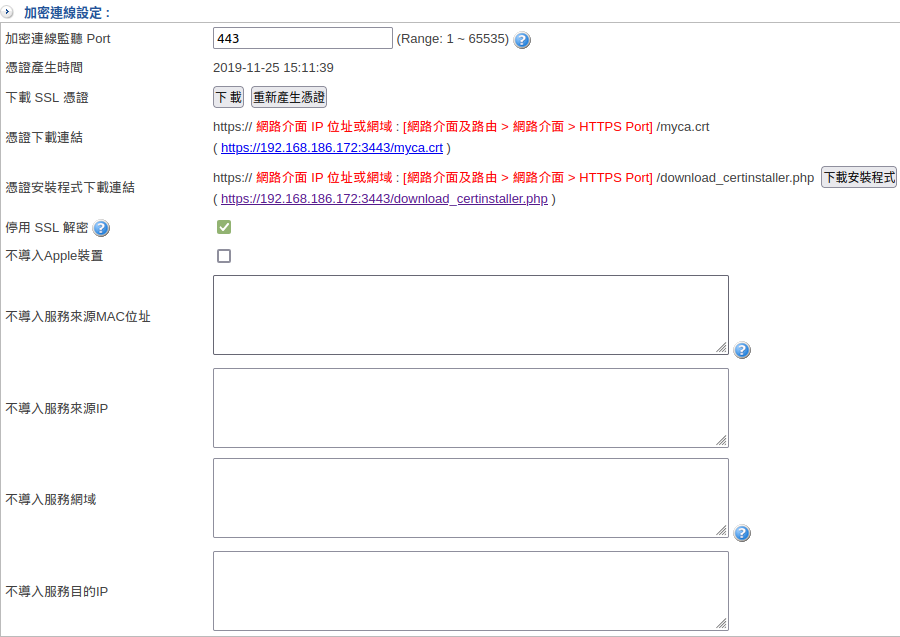Grab resize handle of 不導入服務網域 textarea
Image resolution: width=900 pixels, height=637 pixels.
point(722,531)
